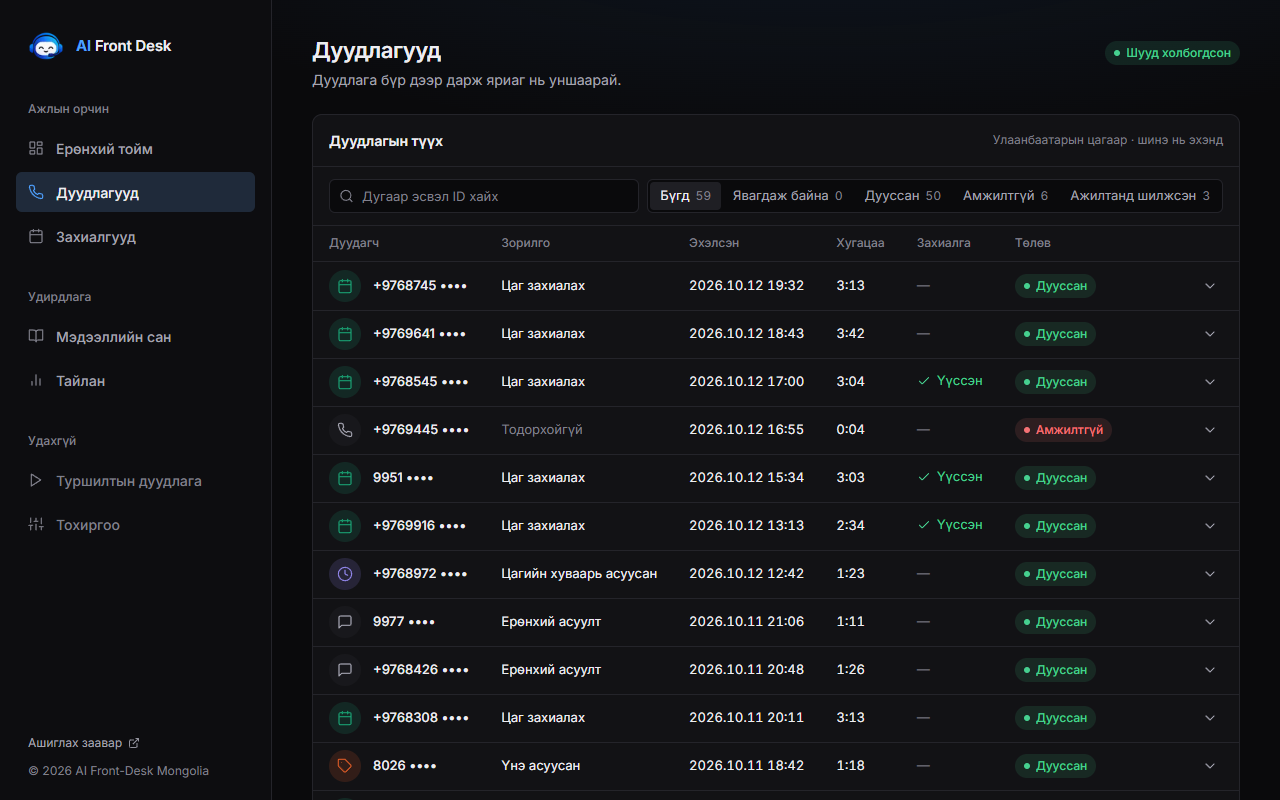Click phone icon of failed call +9769445
The height and width of the screenshot is (800, 1280).
click(x=345, y=430)
